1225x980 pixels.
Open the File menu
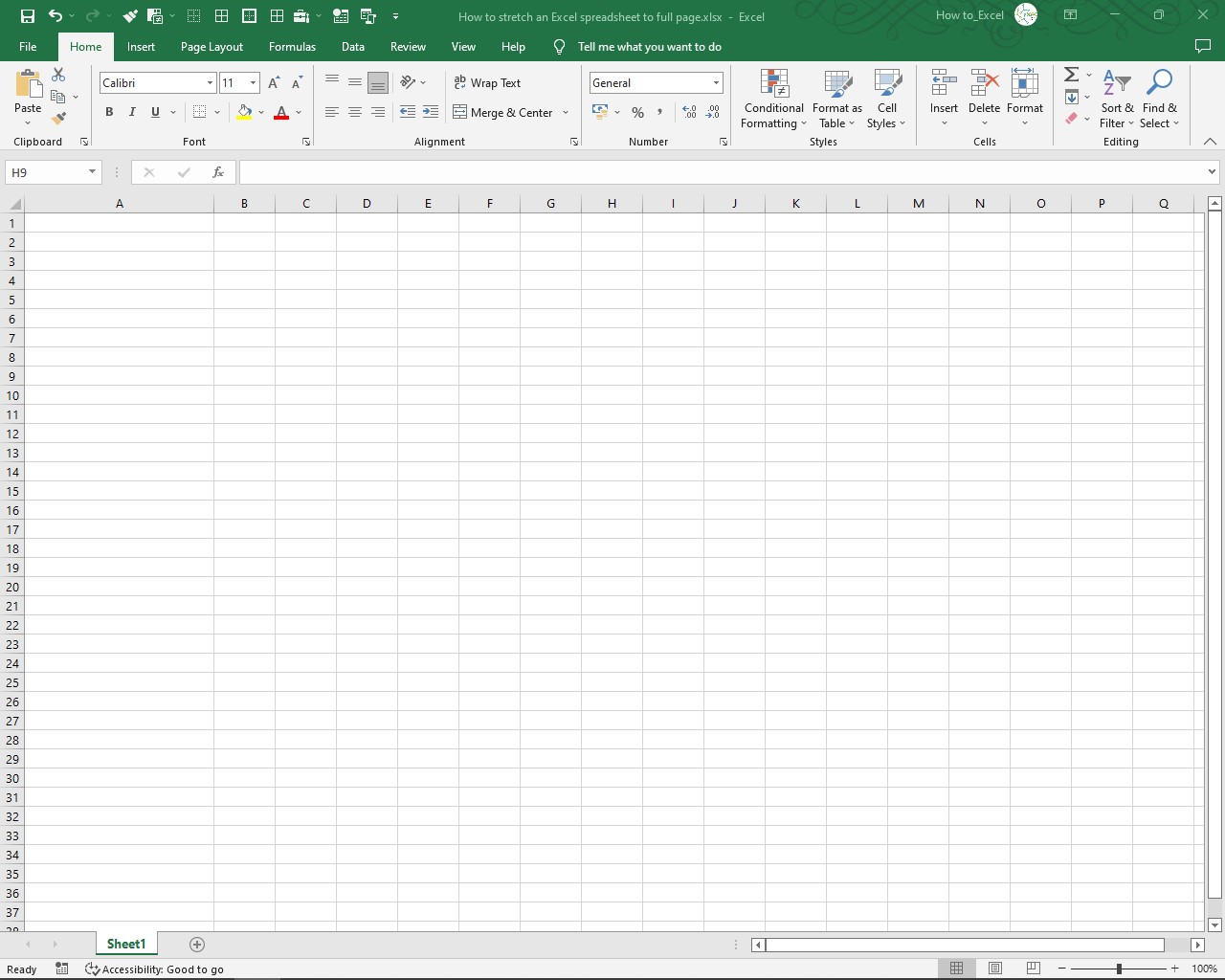[28, 46]
